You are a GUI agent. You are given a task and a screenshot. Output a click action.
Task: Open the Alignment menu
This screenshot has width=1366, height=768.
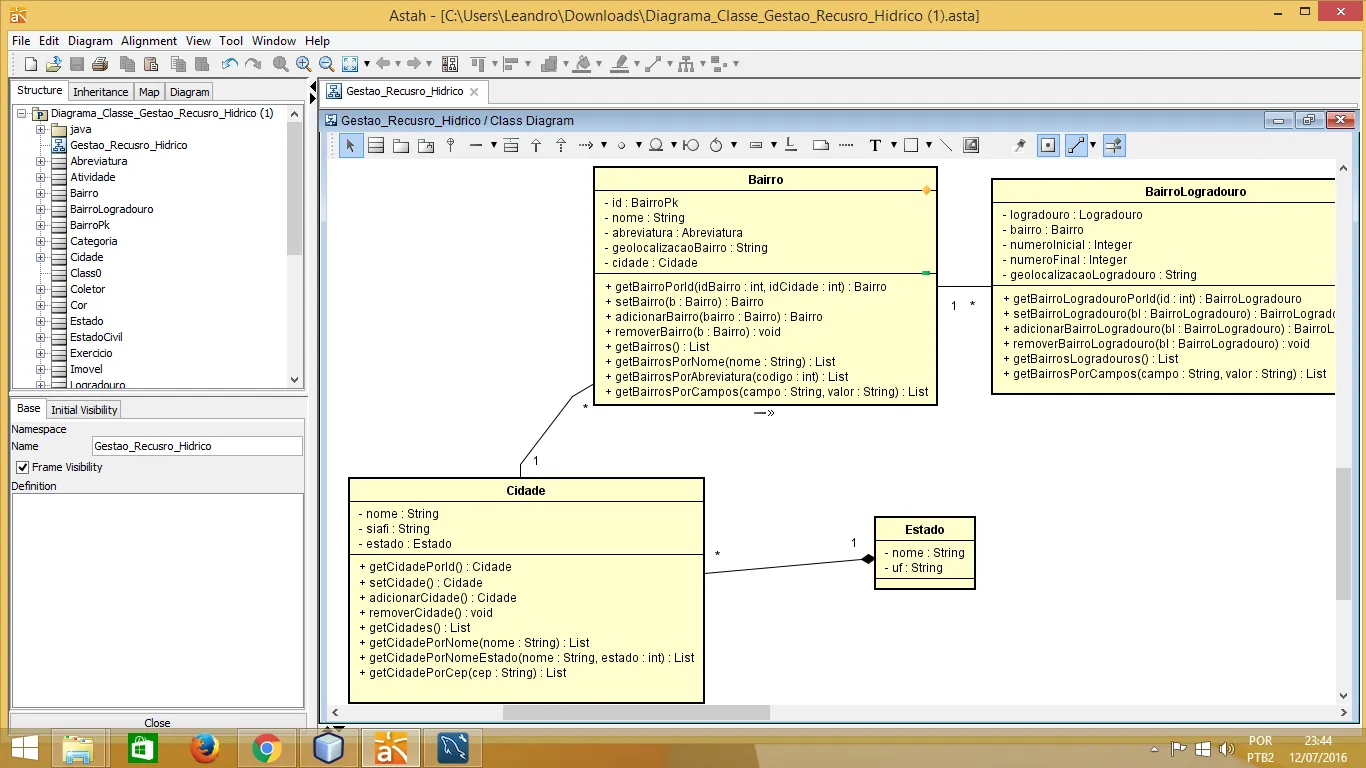point(149,41)
